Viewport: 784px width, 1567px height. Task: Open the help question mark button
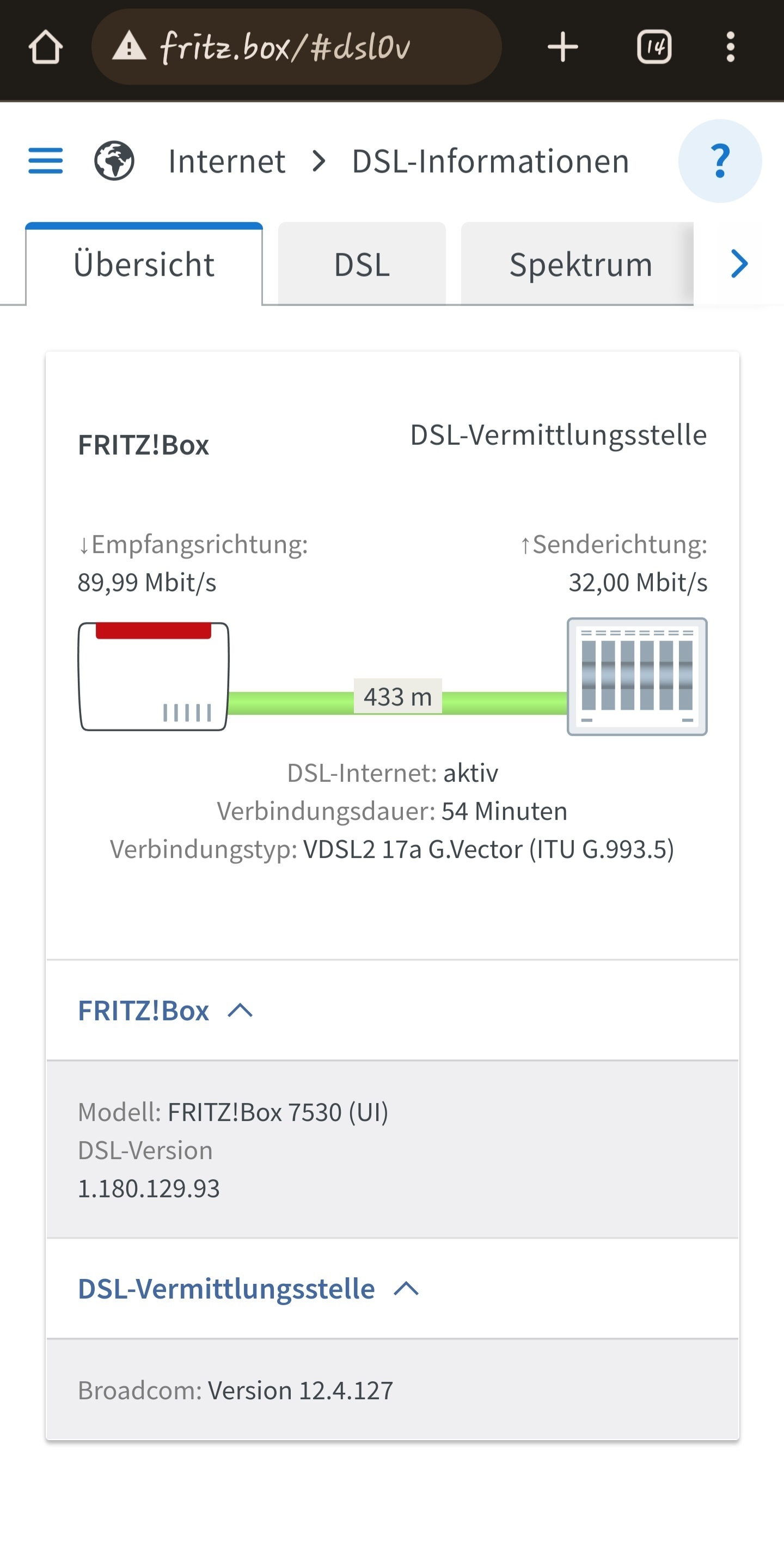click(720, 161)
